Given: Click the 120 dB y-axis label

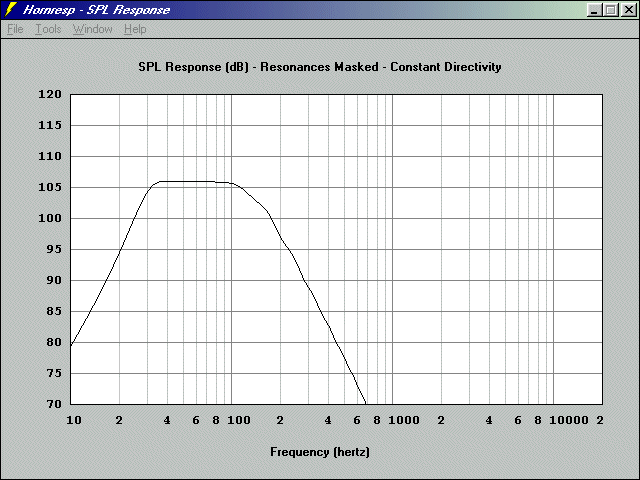Looking at the screenshot, I should point(50,94).
